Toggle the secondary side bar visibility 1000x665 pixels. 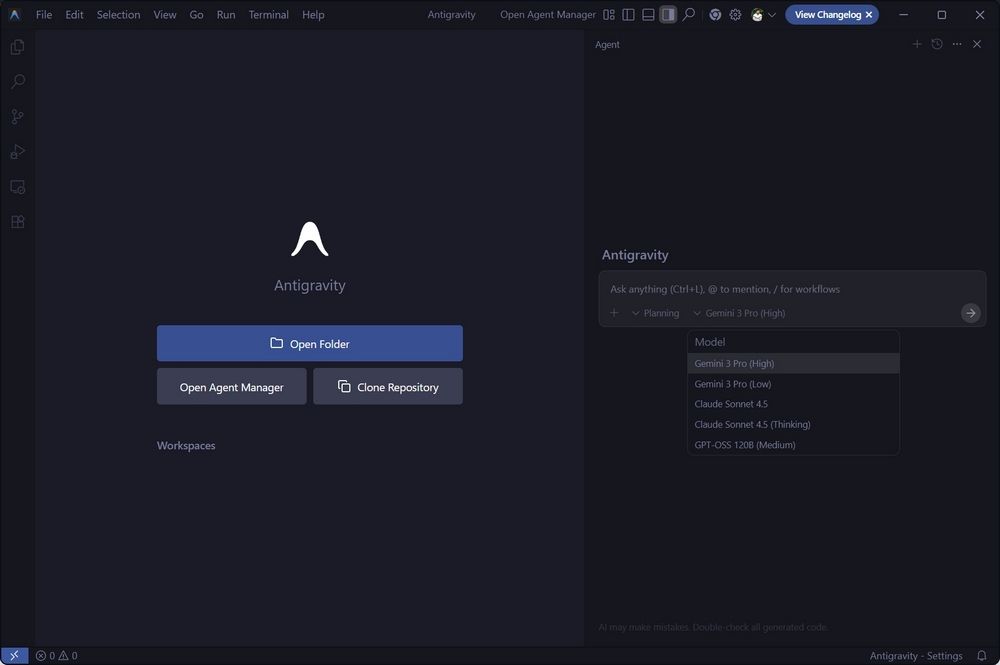click(x=667, y=15)
